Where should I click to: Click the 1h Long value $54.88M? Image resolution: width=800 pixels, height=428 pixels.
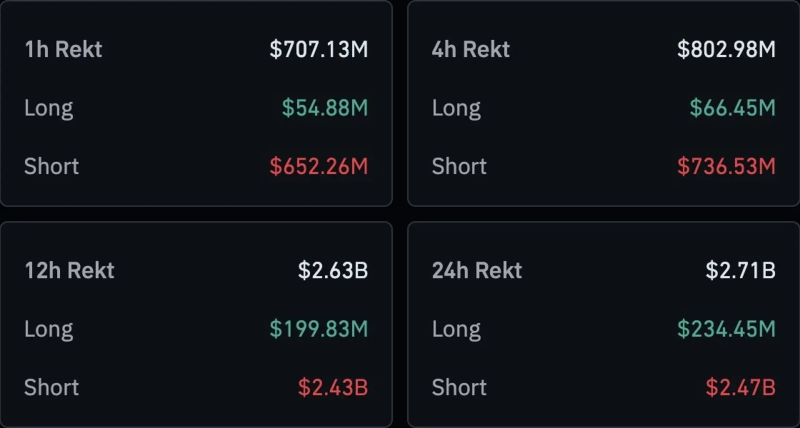325,108
